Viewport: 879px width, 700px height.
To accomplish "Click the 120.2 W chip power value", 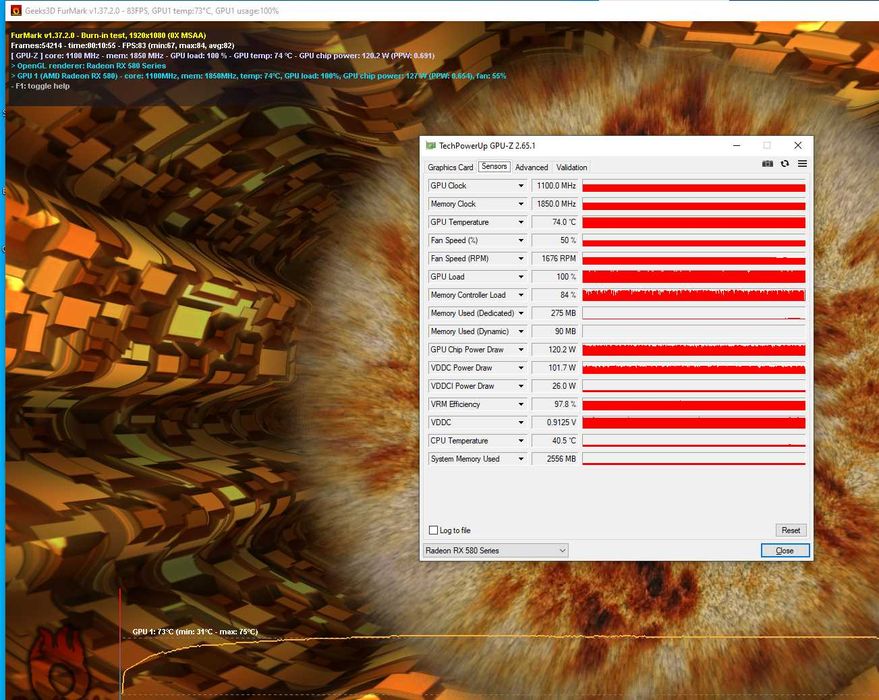I will (555, 350).
